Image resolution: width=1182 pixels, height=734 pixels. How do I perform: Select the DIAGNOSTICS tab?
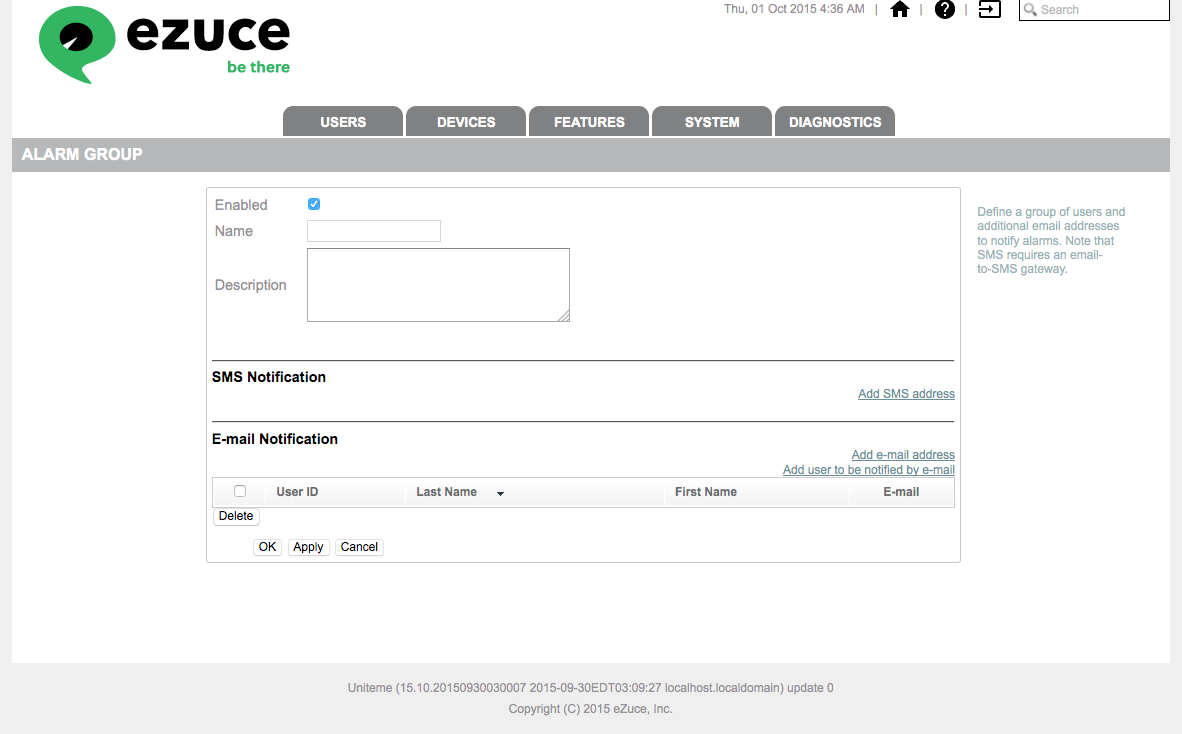[x=834, y=122]
